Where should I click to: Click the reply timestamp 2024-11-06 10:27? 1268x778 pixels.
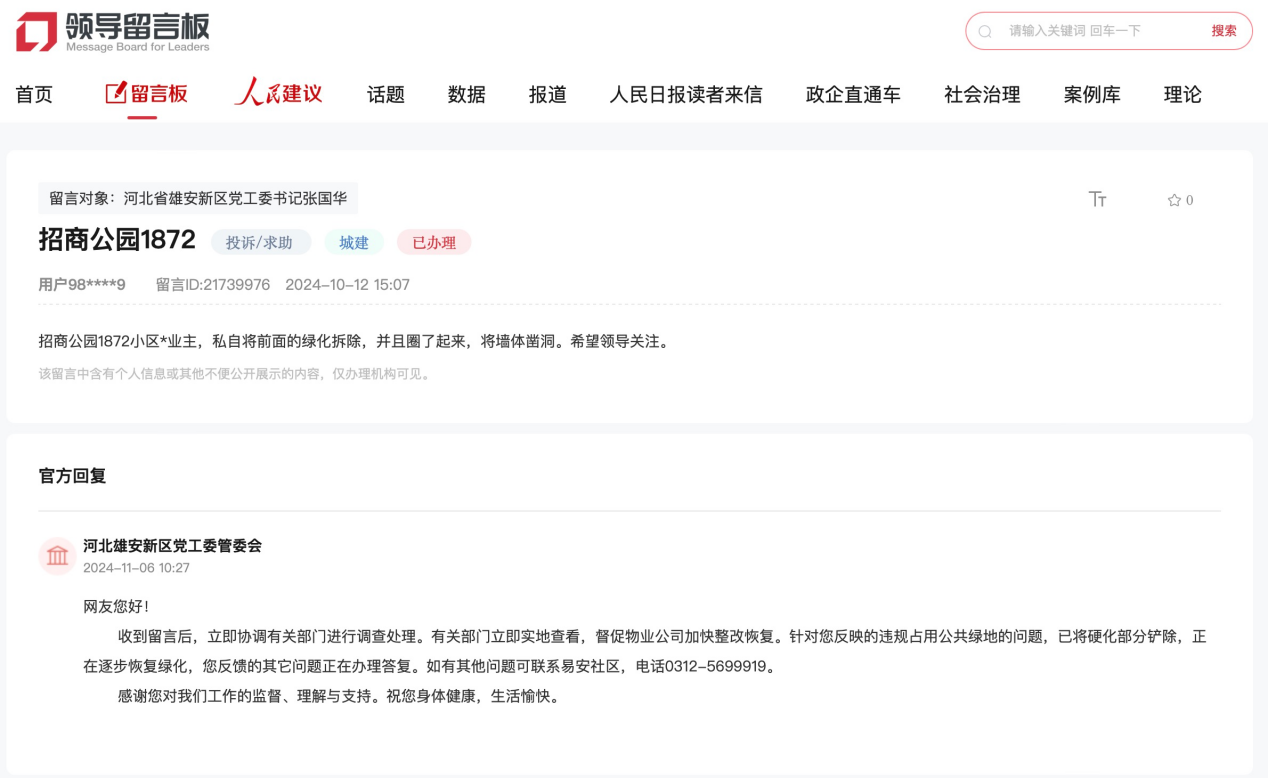tap(136, 568)
